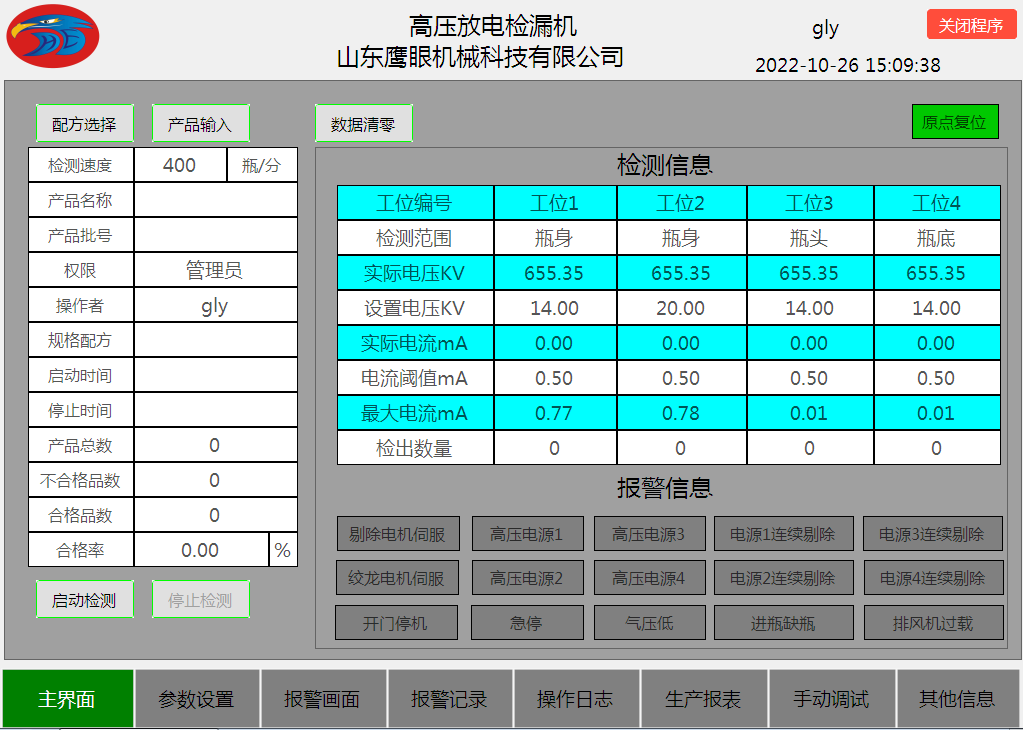
Task: Click the 工位3 column header
Action: click(x=810, y=203)
